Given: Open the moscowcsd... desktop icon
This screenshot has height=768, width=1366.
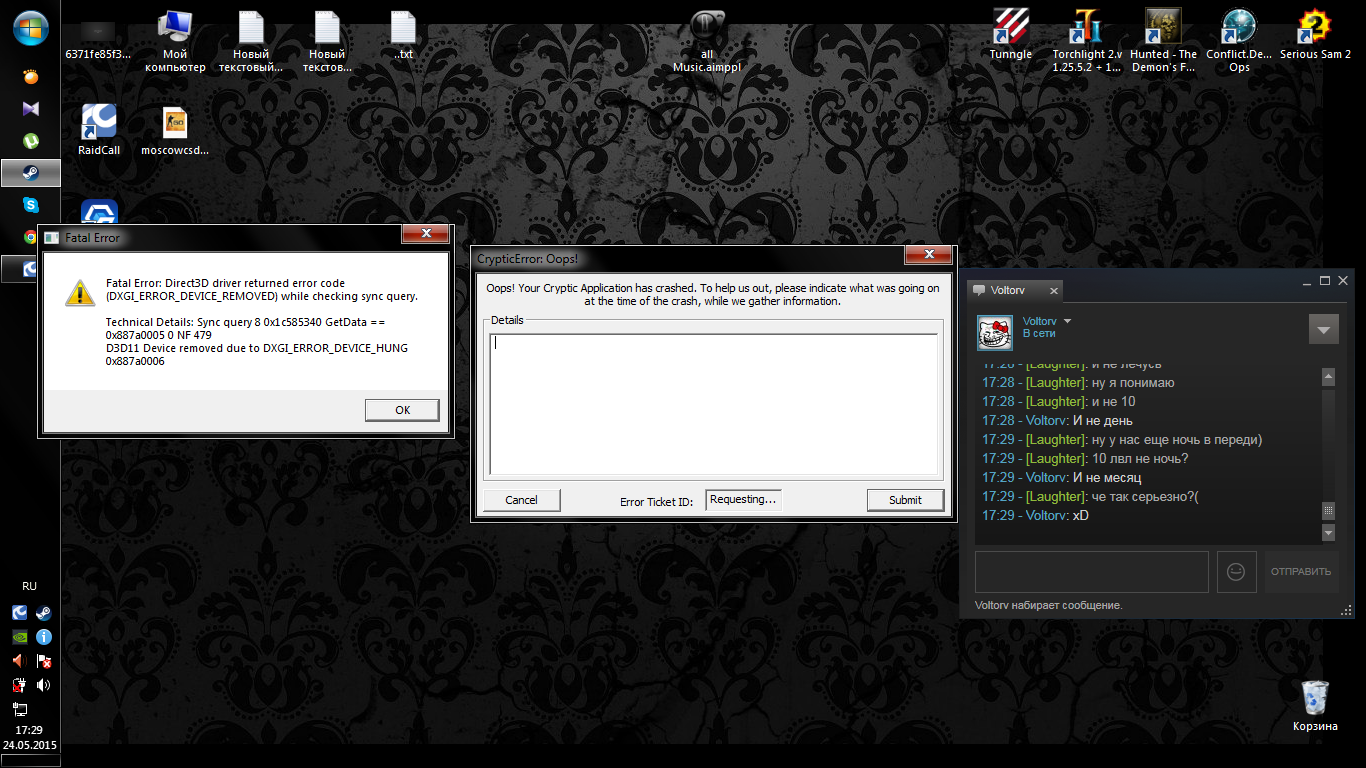Looking at the screenshot, I should pos(175,130).
